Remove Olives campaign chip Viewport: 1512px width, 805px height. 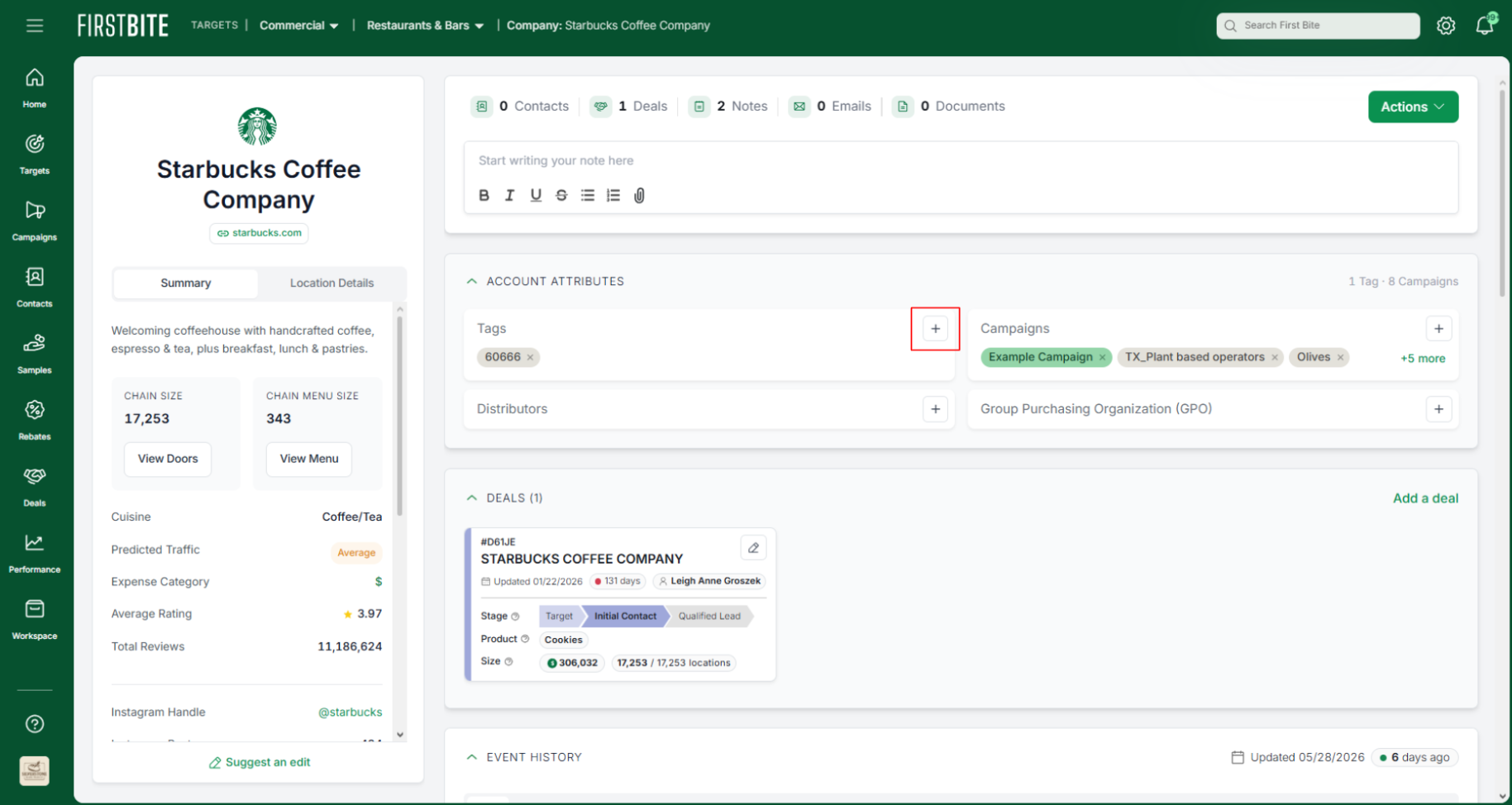pyautogui.click(x=1340, y=357)
